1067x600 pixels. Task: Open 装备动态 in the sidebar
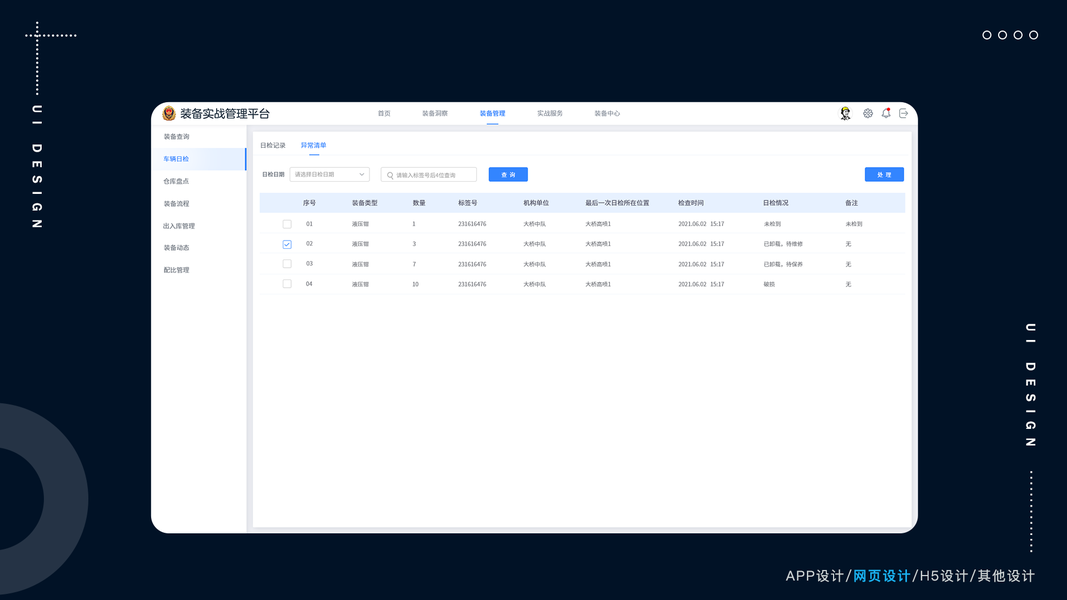176,248
